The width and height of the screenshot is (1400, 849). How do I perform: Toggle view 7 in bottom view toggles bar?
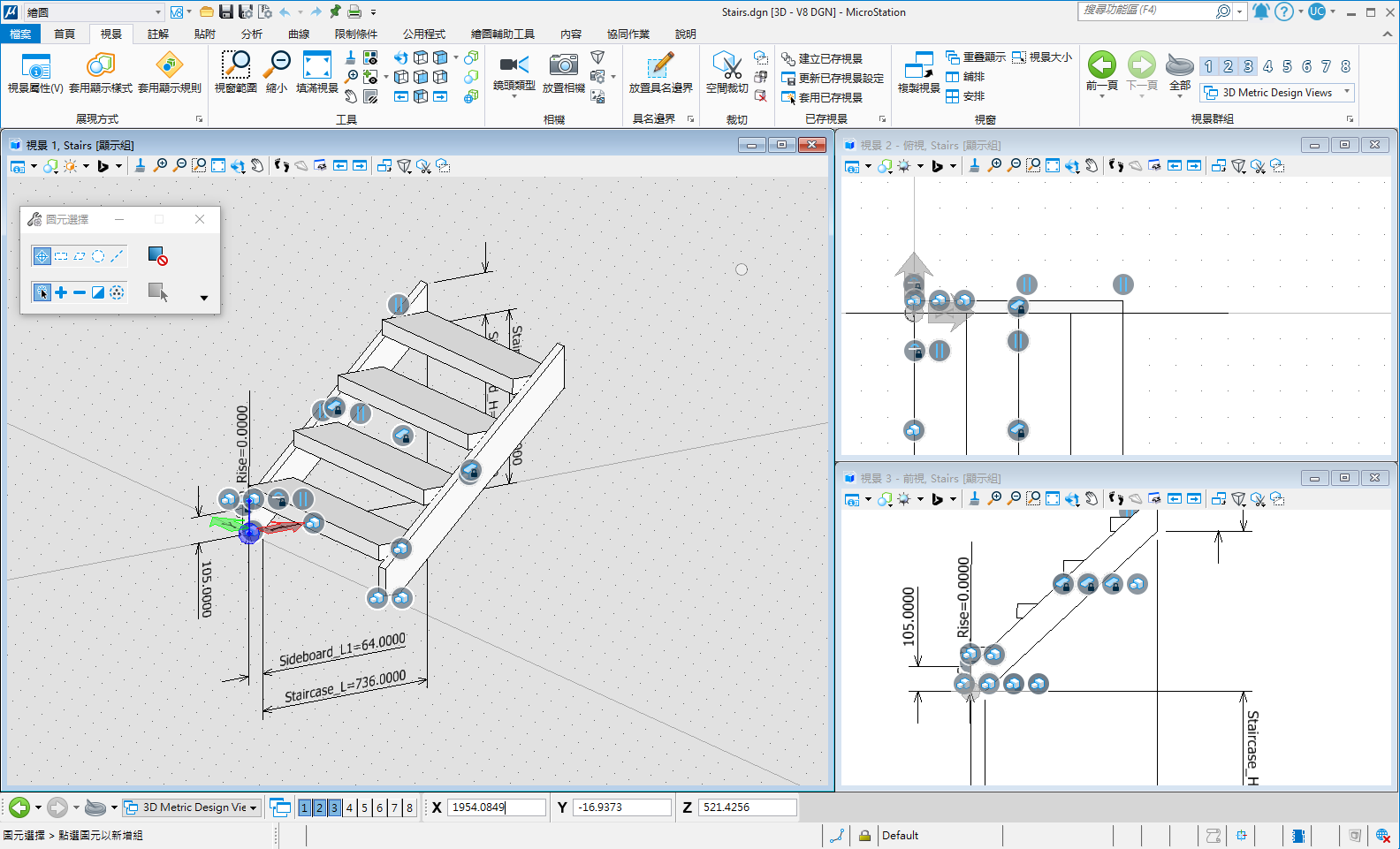coord(394,807)
